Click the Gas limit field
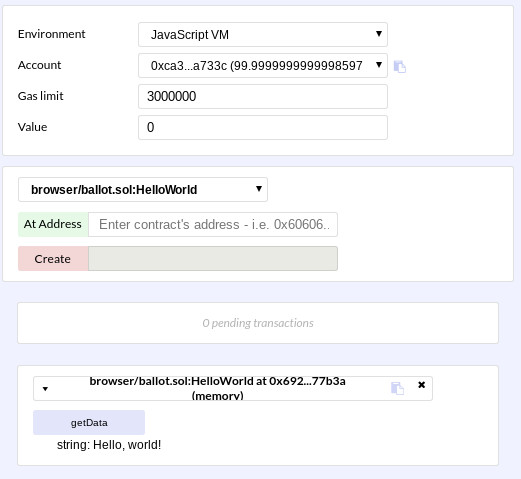Image resolution: width=521 pixels, height=479 pixels. (x=263, y=96)
